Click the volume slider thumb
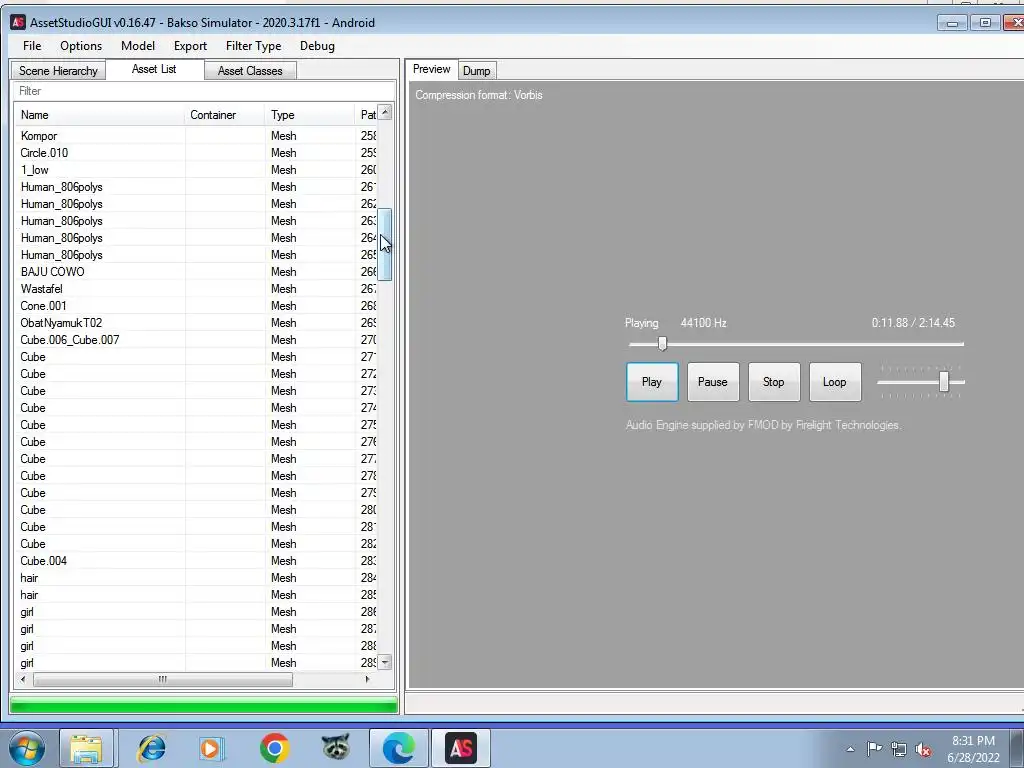Viewport: 1024px width, 768px height. [x=944, y=382]
